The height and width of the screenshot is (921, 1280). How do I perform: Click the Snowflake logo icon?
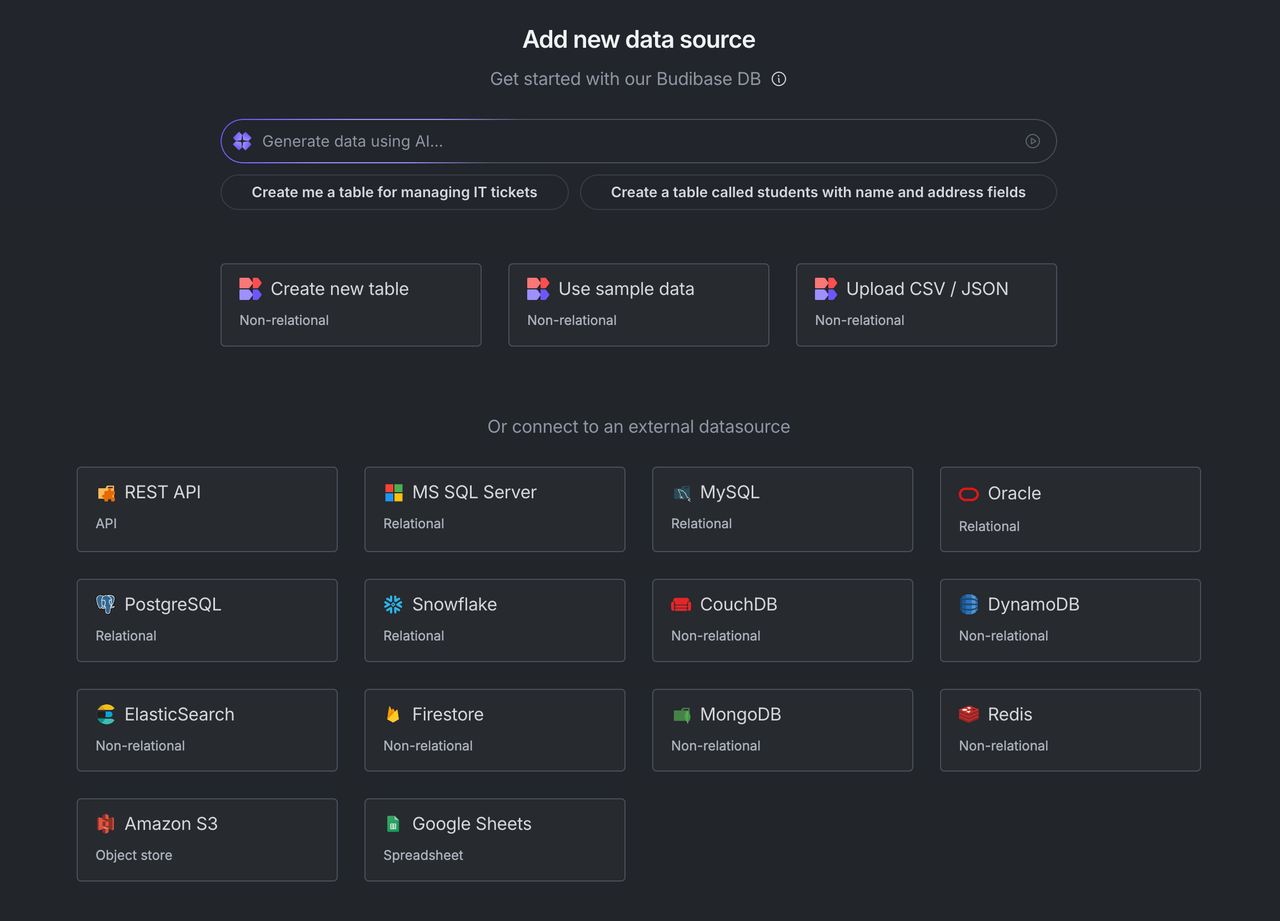[393, 604]
